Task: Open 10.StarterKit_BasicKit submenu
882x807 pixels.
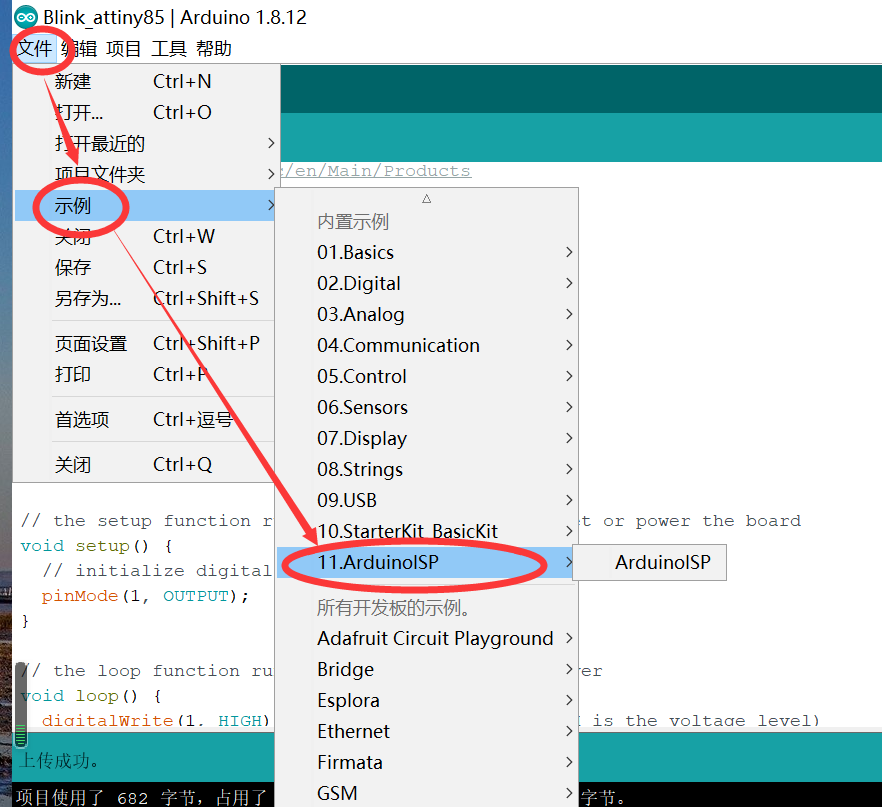Action: pyautogui.click(x=428, y=531)
